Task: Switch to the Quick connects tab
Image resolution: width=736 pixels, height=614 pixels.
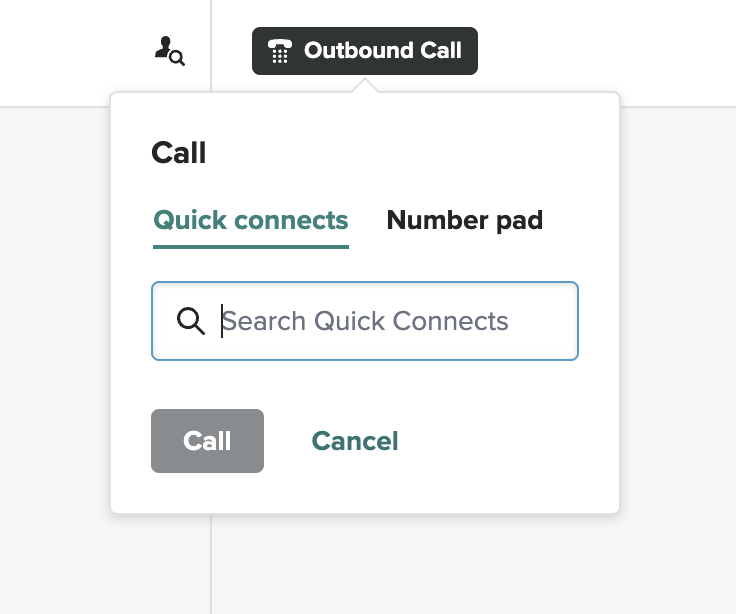Action: [250, 220]
